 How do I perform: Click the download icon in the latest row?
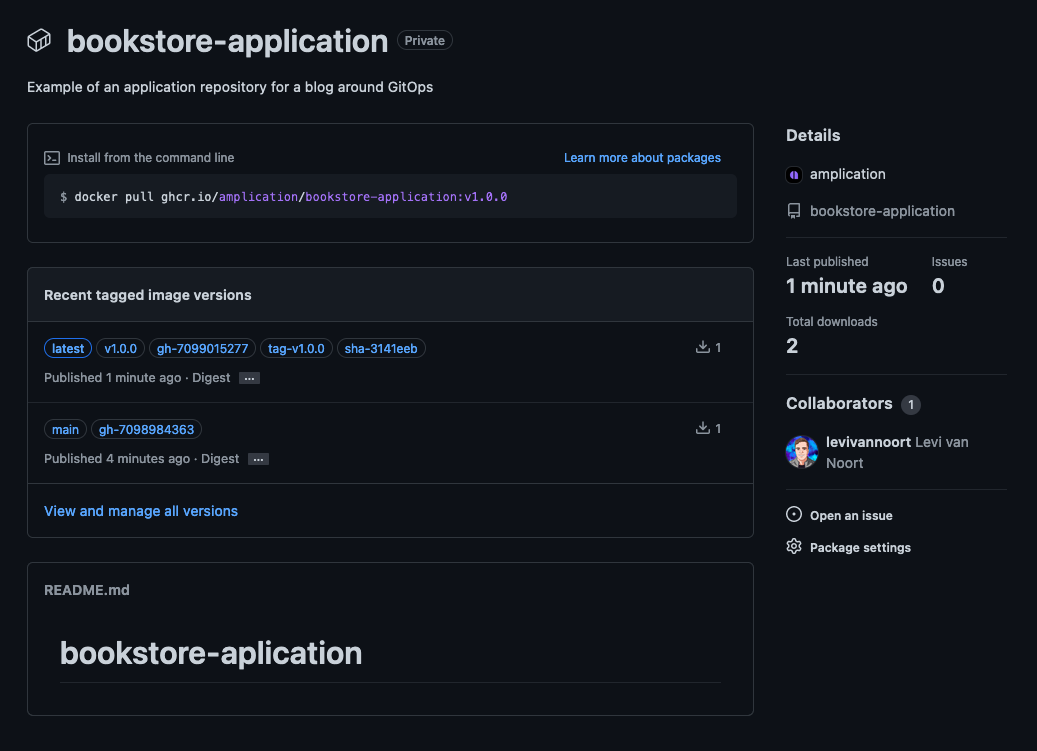[702, 347]
